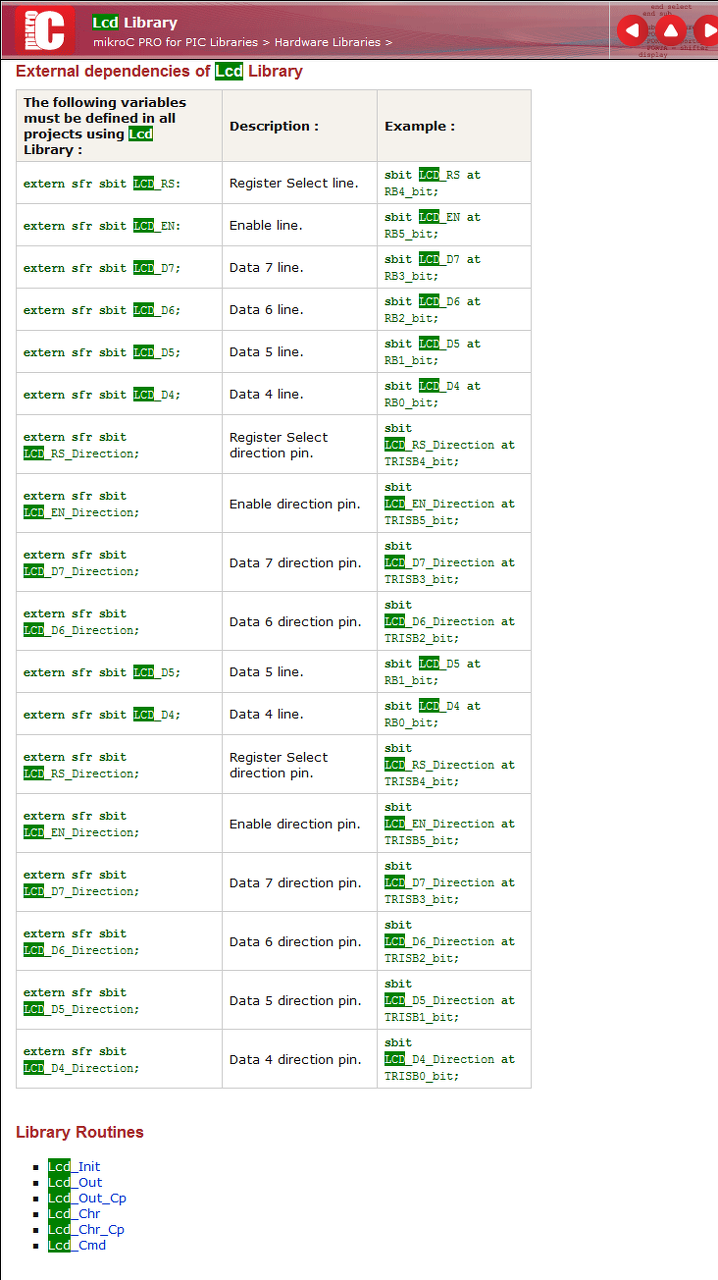The width and height of the screenshot is (718, 1280).
Task: Open the Lcd_Init routine link
Action: 74,1167
